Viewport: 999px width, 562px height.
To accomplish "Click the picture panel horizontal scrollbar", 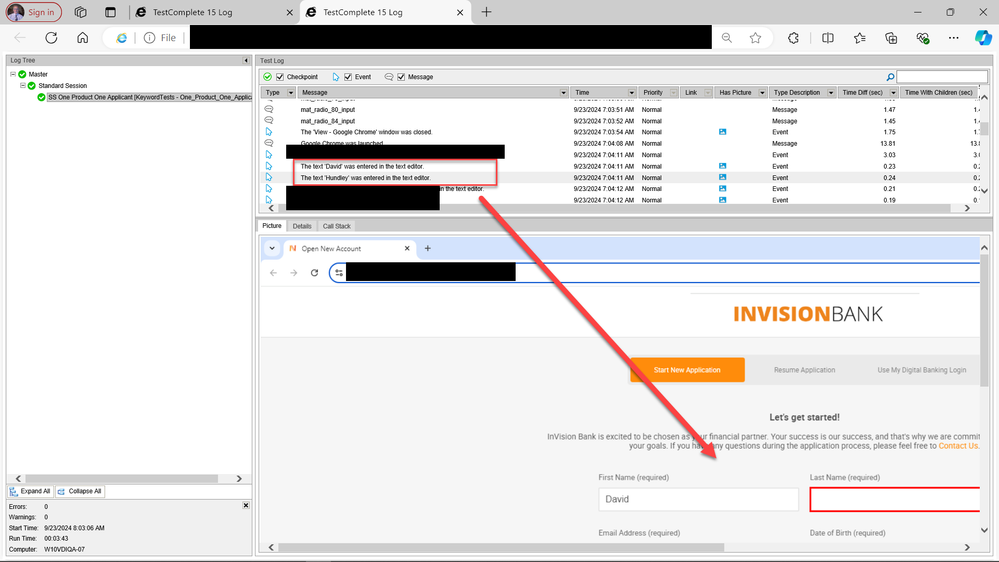I will (620, 547).
